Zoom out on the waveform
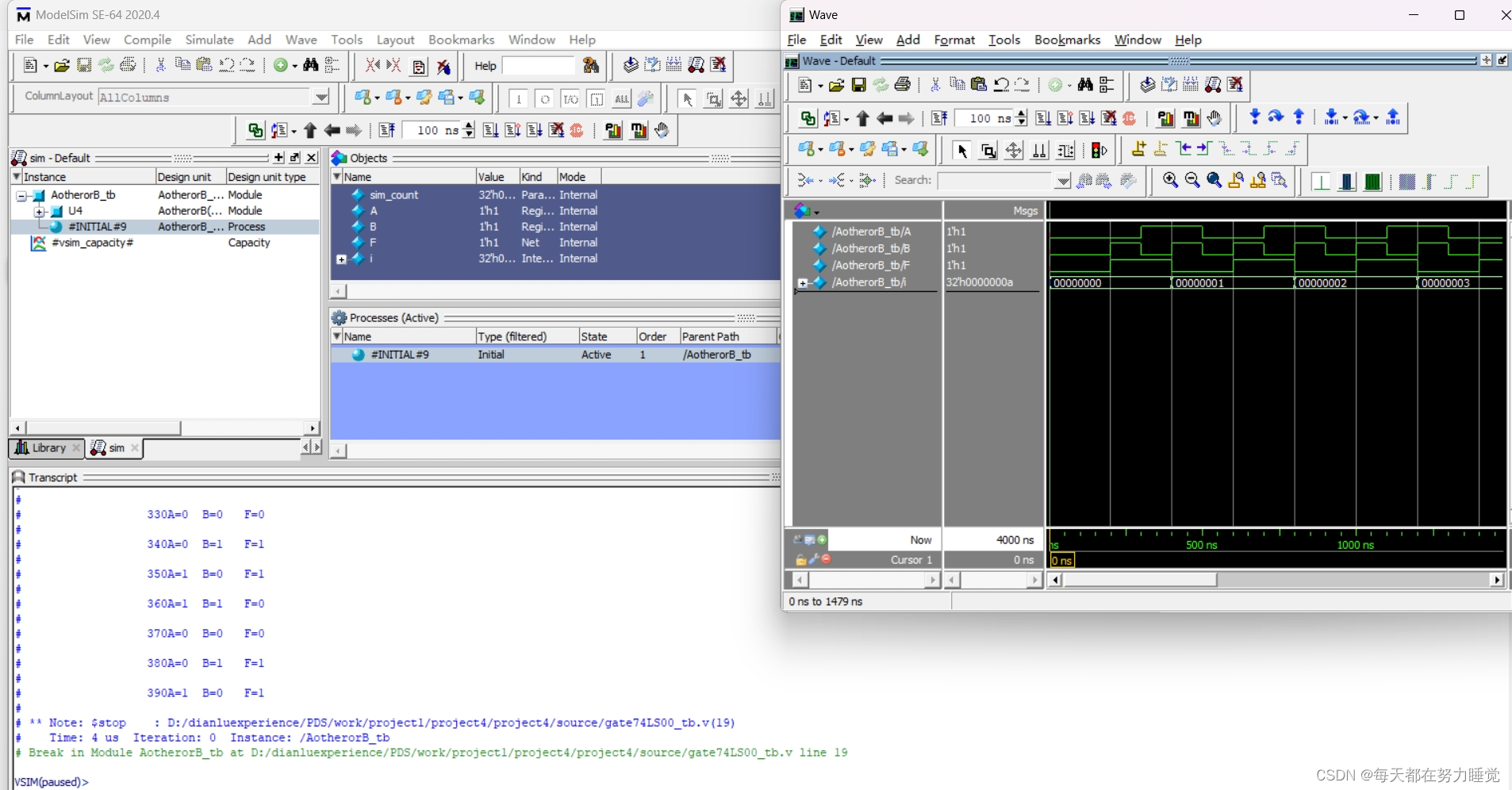The image size is (1512, 790). [x=1192, y=181]
